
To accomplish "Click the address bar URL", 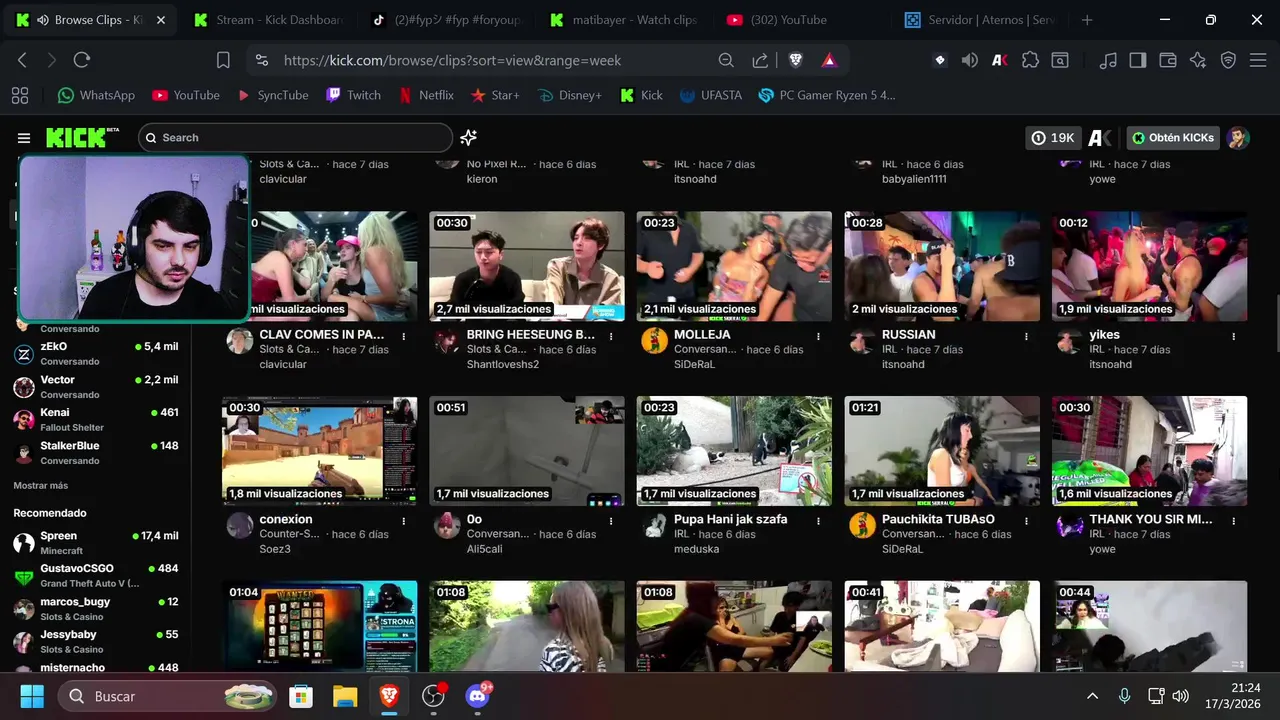I will point(452,60).
